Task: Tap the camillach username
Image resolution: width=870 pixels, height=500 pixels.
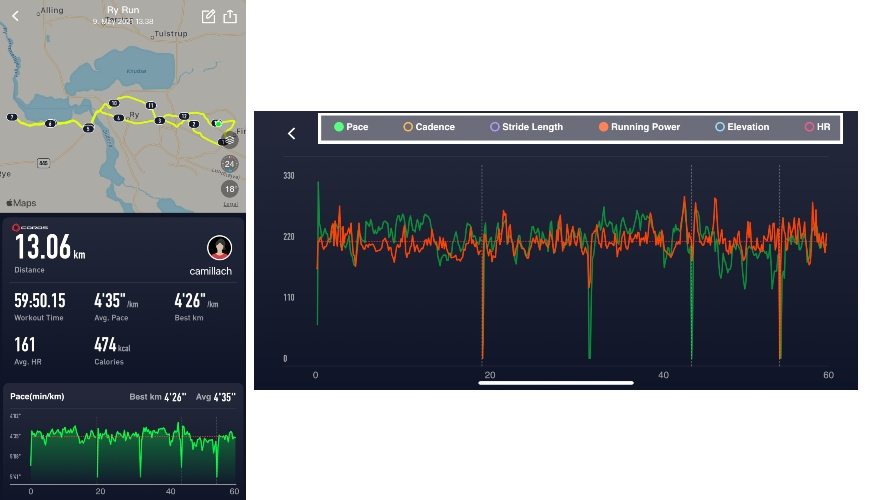Action: coord(210,271)
